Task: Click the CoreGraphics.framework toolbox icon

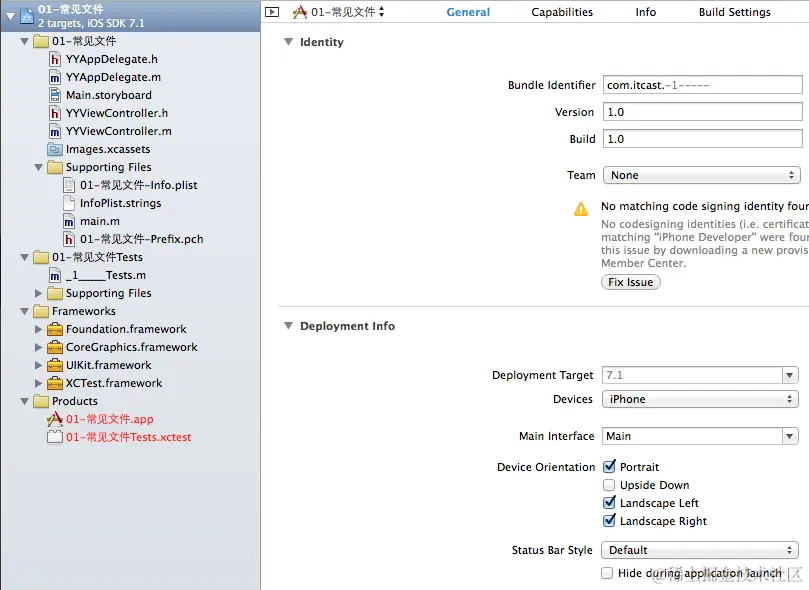Action: point(55,347)
